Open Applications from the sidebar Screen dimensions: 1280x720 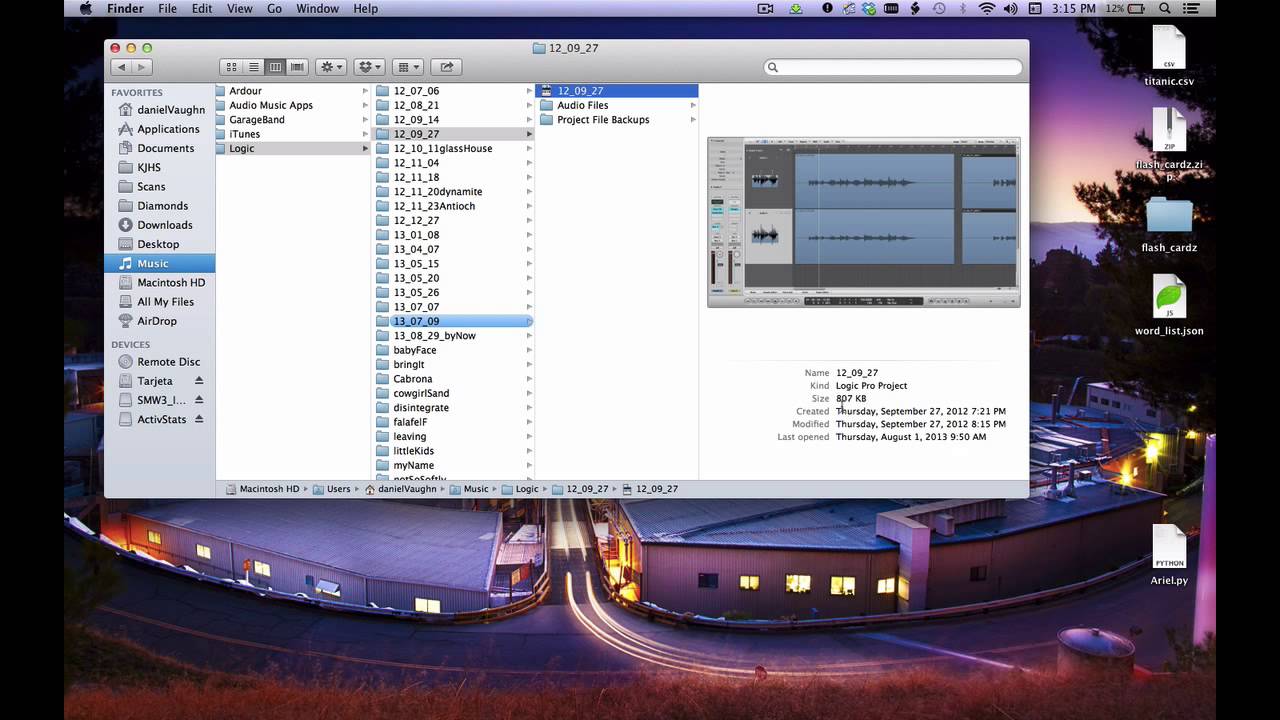click(159, 129)
